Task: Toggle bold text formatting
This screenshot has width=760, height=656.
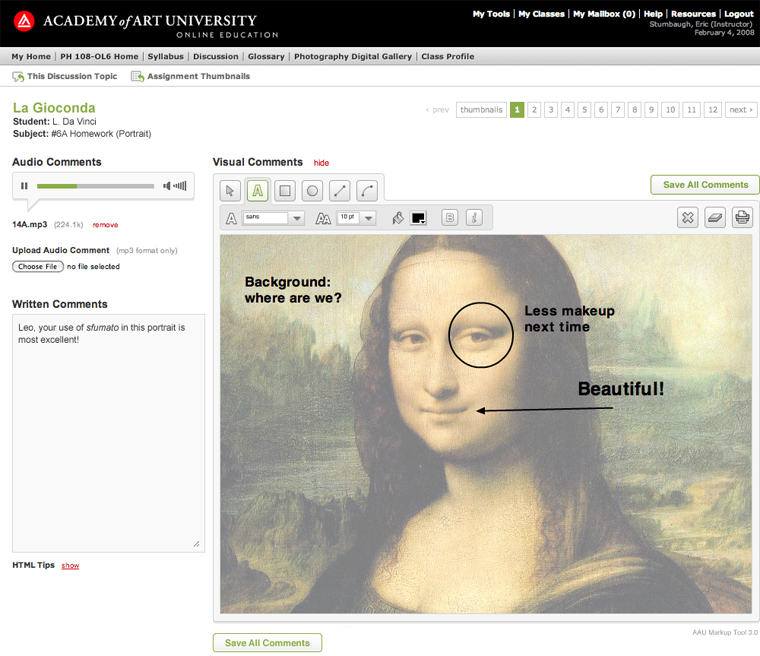Action: (x=450, y=218)
